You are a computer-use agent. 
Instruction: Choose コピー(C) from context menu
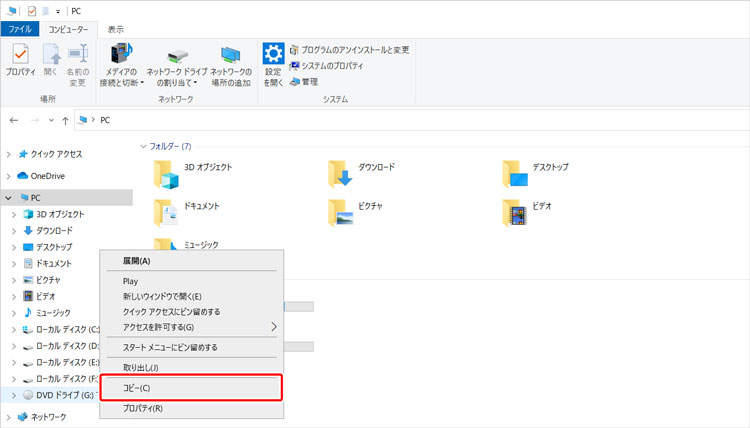(x=191, y=388)
